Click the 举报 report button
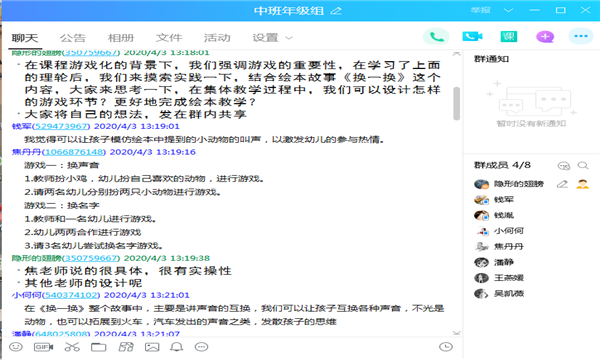Viewport: 600px width, 360px height. click(481, 10)
